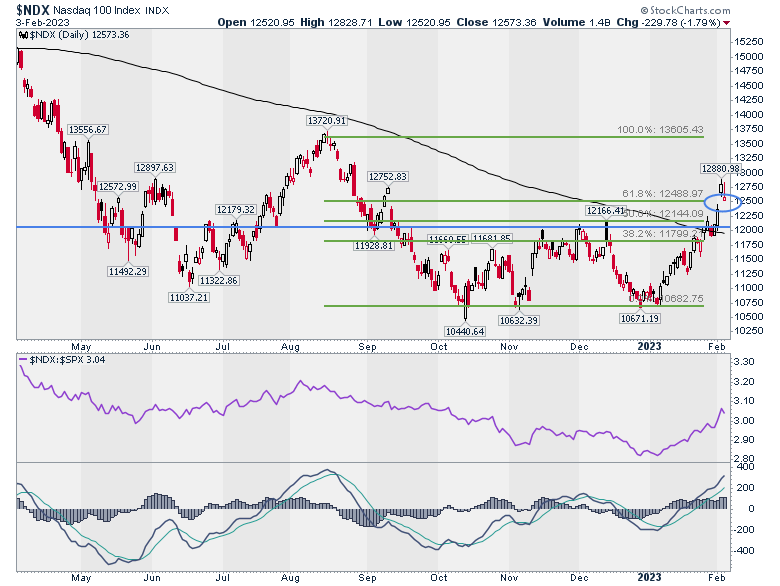Click the '61.8%: 12488.97' Fibonacci label
Screen dimensions: 780x586
click(663, 194)
